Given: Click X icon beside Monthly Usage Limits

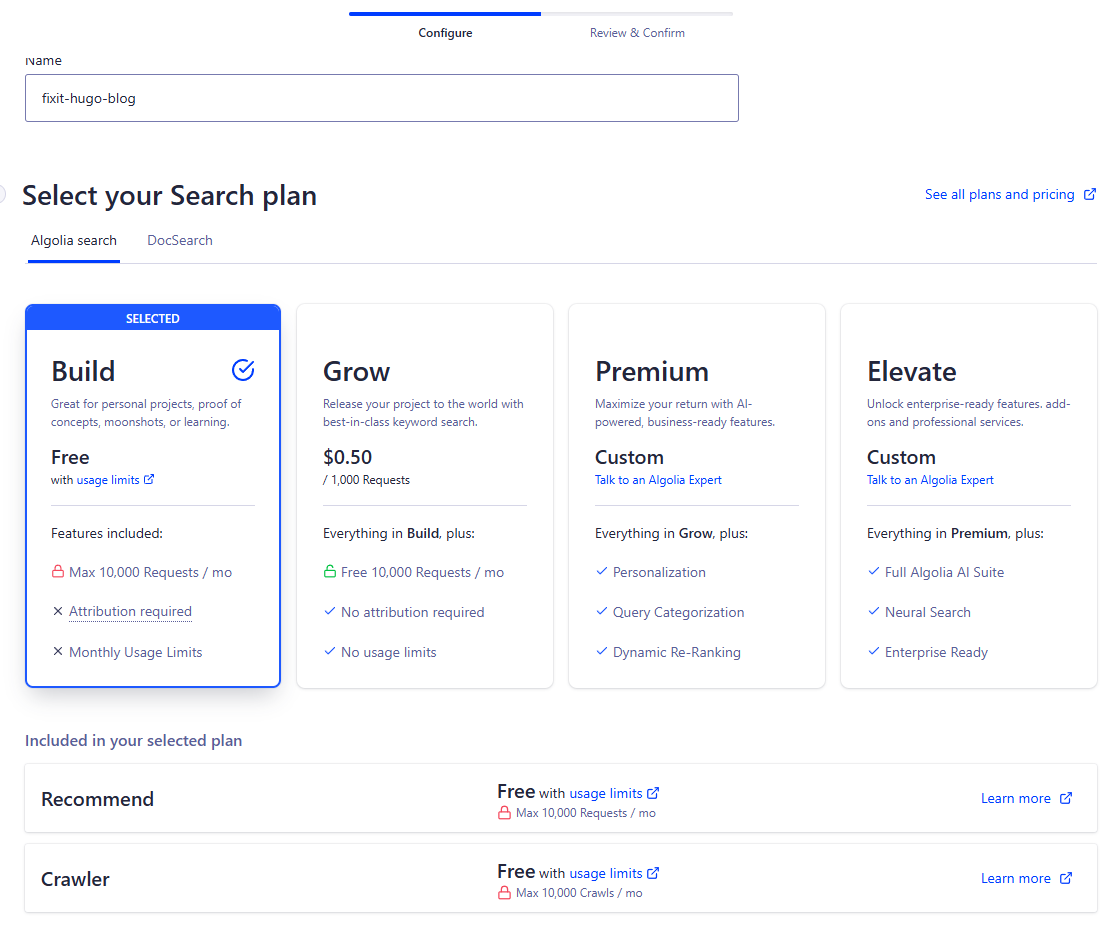Looking at the screenshot, I should pos(58,651).
